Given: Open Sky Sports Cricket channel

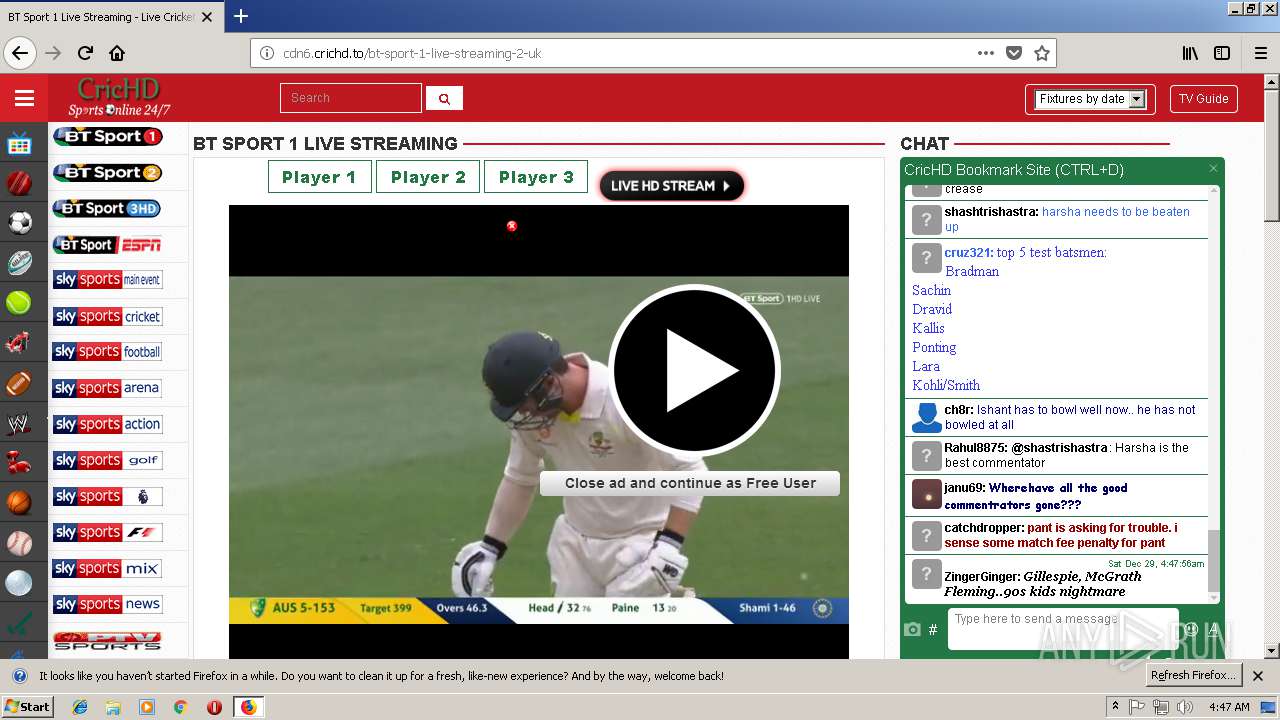Looking at the screenshot, I should (x=107, y=316).
